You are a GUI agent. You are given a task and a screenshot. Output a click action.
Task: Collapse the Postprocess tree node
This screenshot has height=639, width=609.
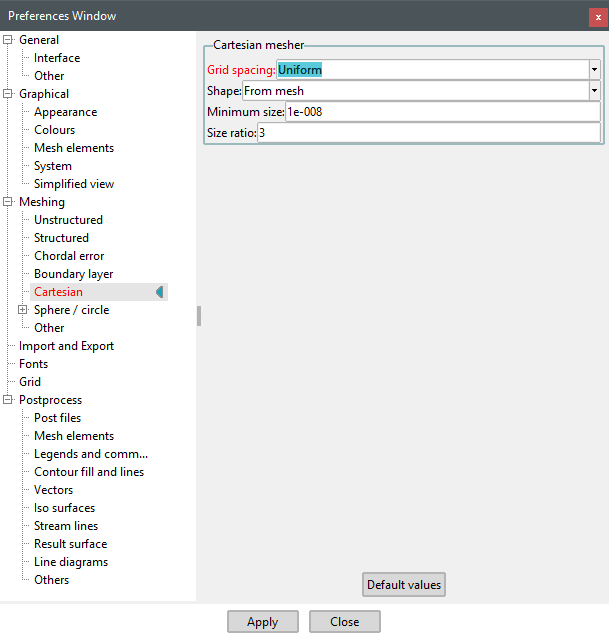pos(9,400)
